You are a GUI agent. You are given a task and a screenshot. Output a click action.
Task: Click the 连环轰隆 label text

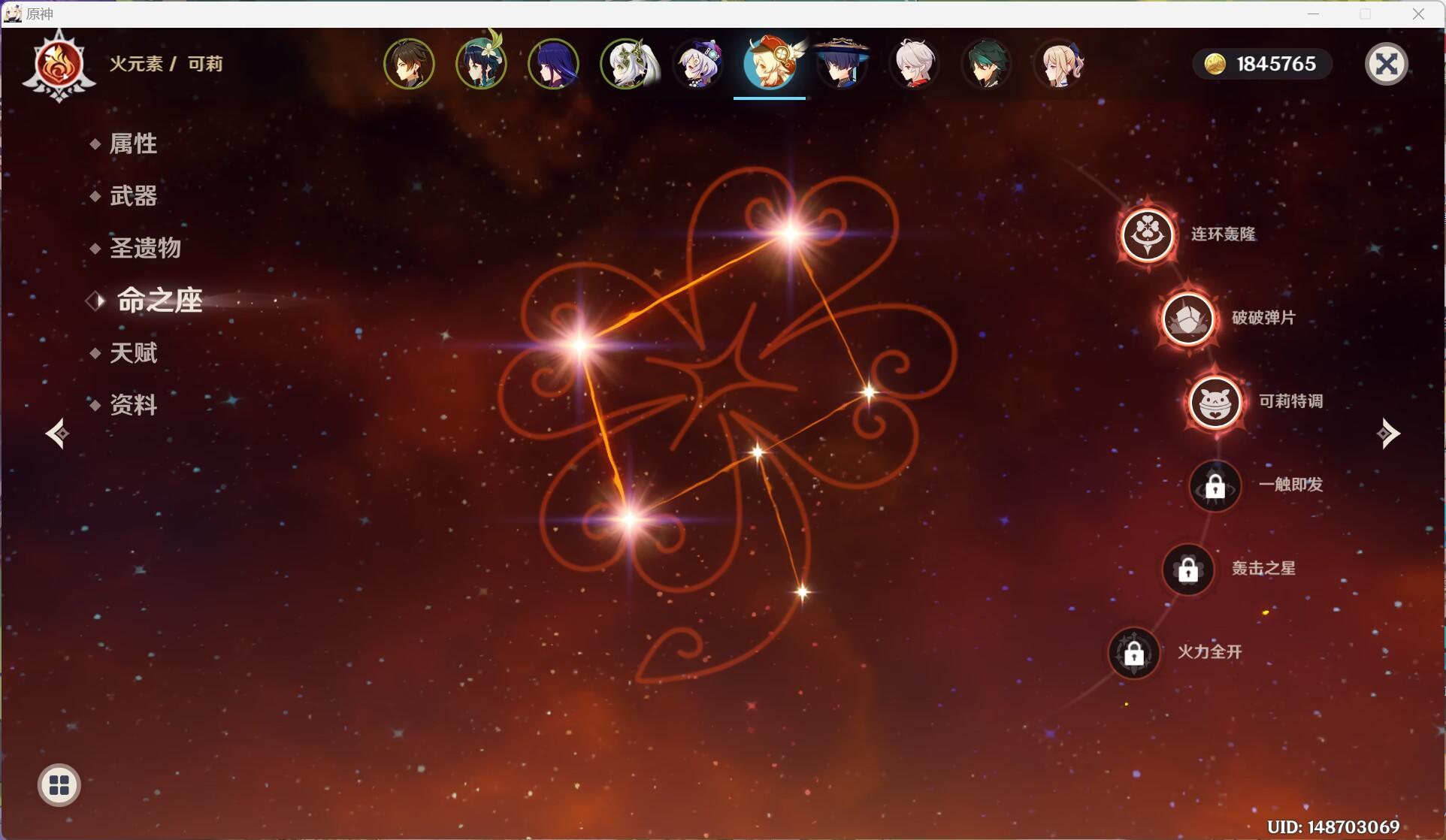coord(1223,234)
